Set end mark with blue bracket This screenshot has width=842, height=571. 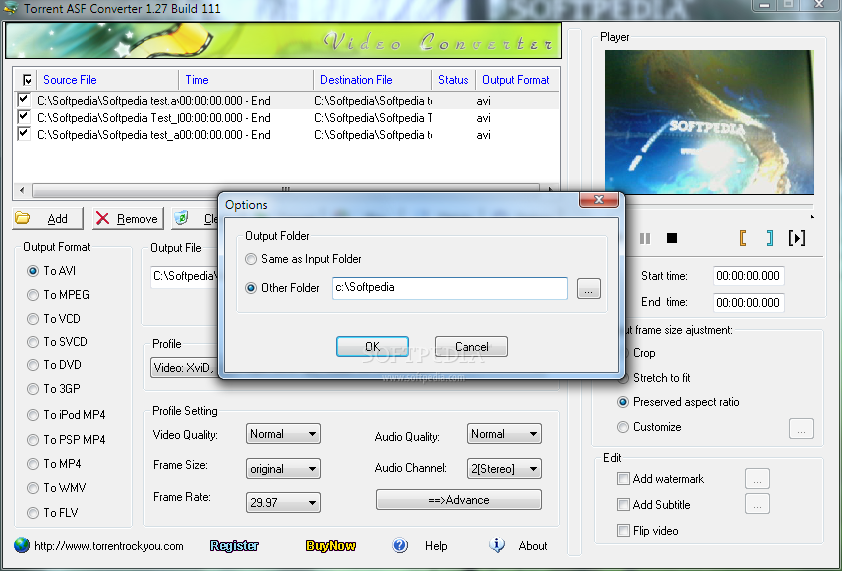click(770, 237)
